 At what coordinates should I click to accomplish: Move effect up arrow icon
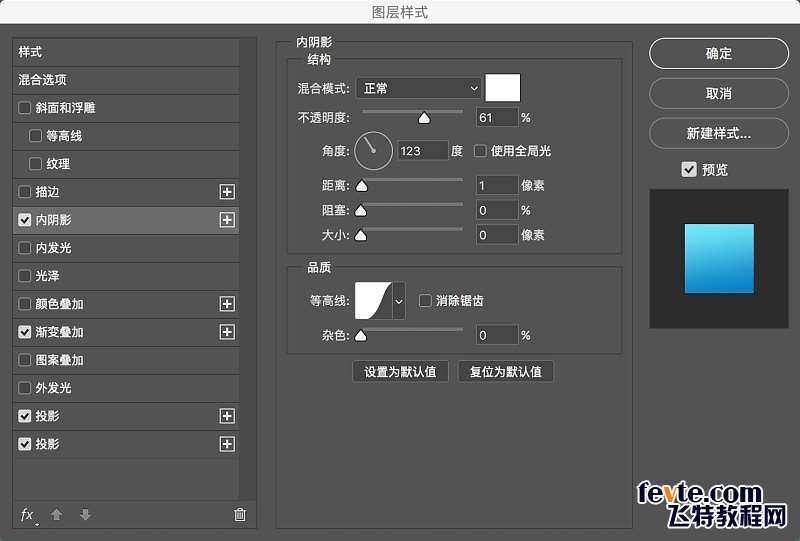pyautogui.click(x=57, y=514)
